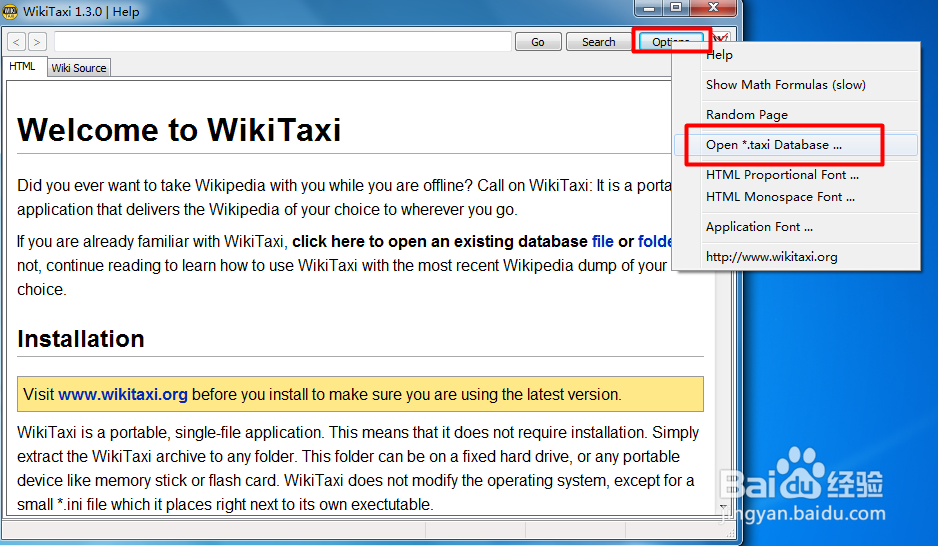Select Help from the Options menu
The image size is (938, 546).
(796, 55)
